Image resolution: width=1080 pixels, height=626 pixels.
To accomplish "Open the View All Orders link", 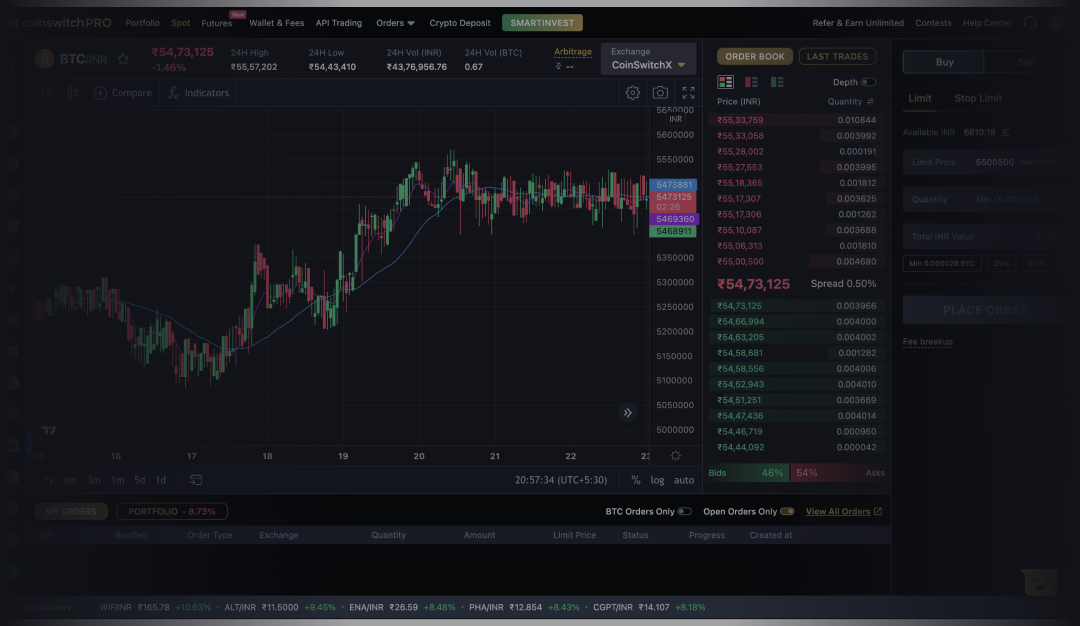I will point(839,511).
